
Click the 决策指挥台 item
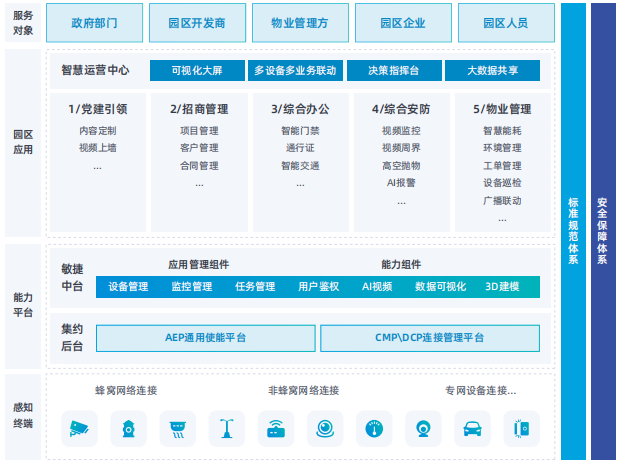tap(394, 71)
